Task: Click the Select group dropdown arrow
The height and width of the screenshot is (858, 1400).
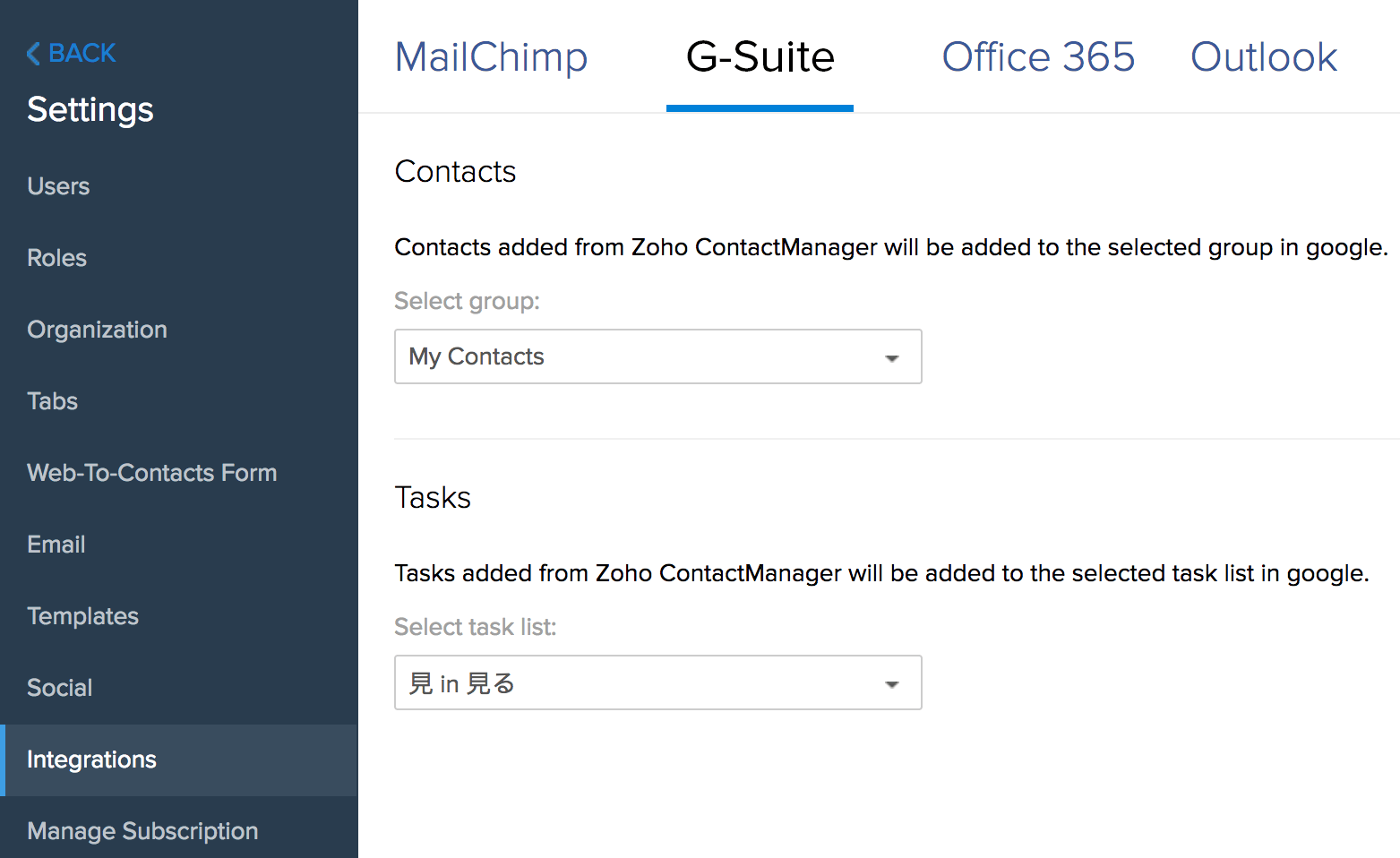Action: (891, 358)
